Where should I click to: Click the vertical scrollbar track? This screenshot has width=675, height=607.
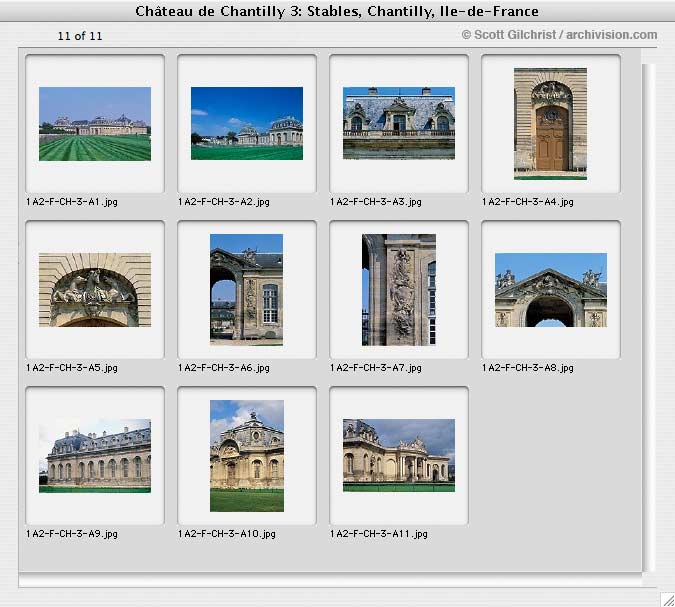point(648,318)
